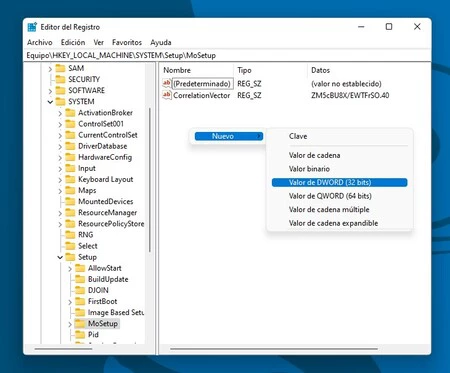Click the Setup folder icon
This screenshot has width=450, height=373.
point(70,257)
